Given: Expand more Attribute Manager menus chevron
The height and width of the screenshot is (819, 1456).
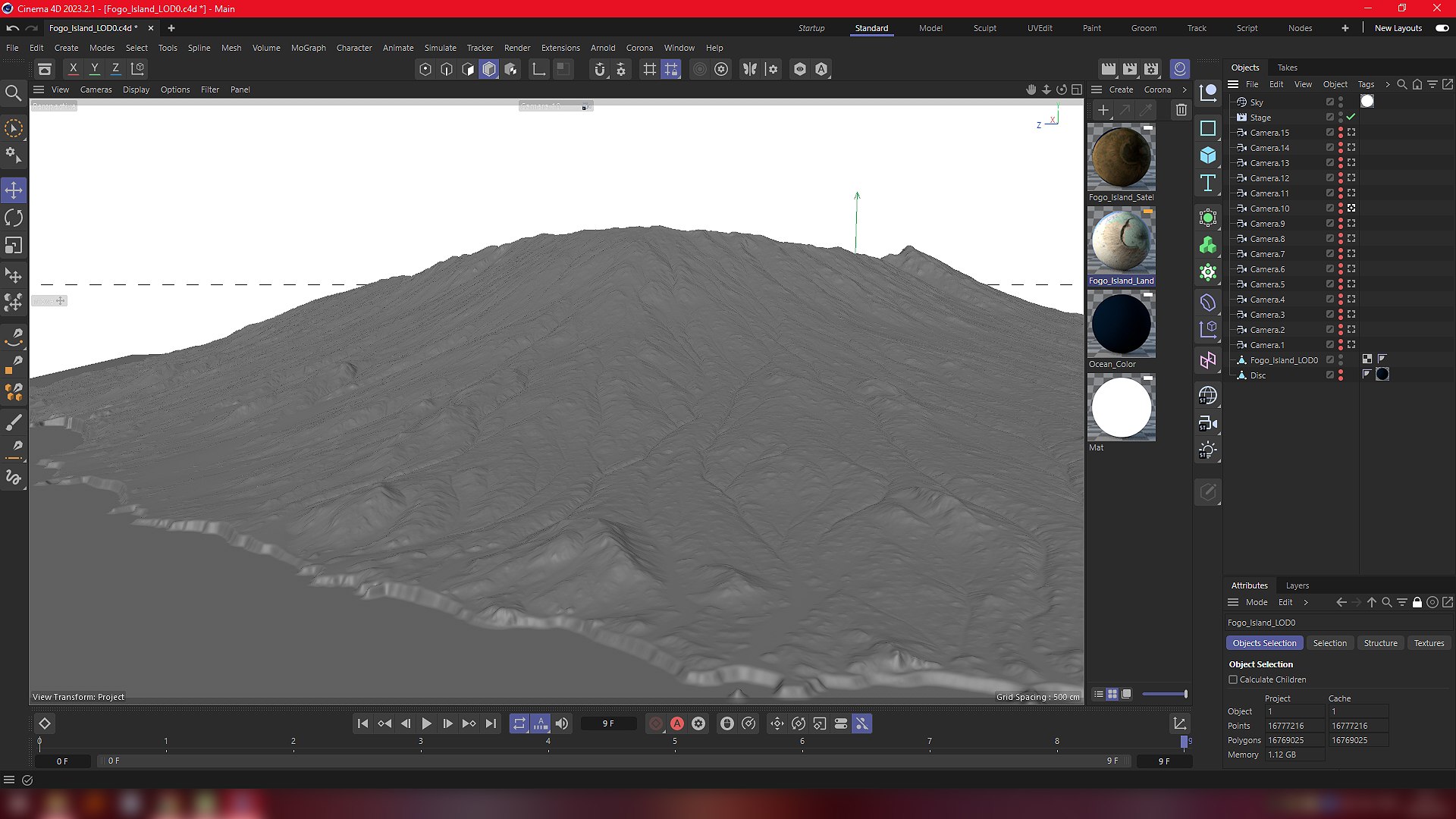Looking at the screenshot, I should [x=1306, y=602].
